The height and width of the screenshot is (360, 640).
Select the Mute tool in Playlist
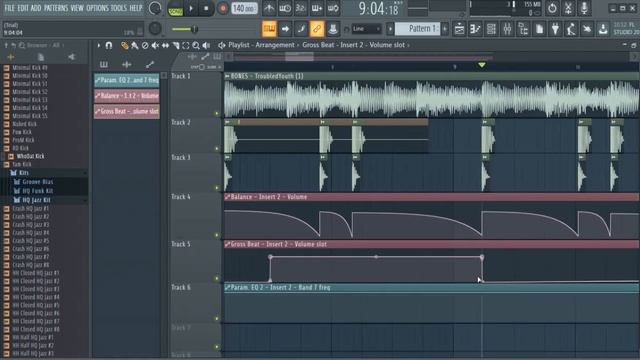tap(155, 45)
